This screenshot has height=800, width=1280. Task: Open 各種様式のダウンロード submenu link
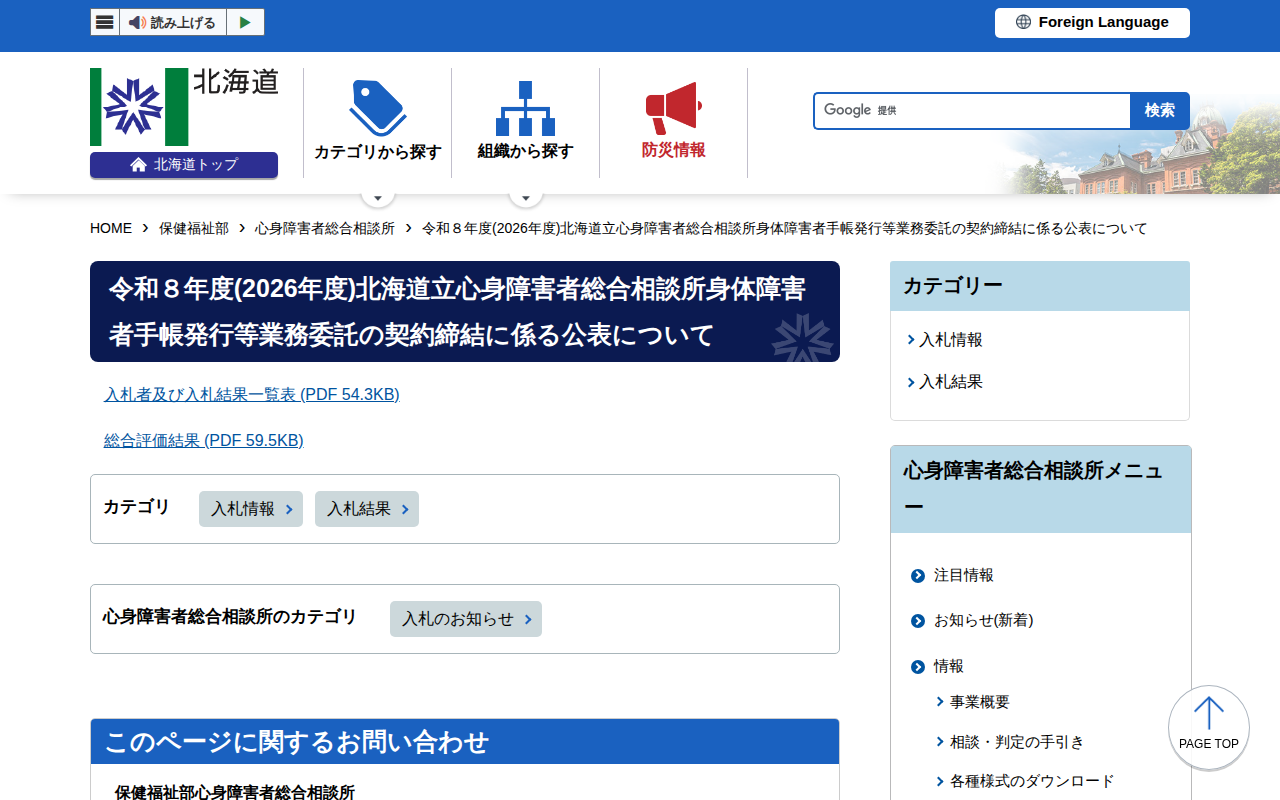tap(1032, 781)
